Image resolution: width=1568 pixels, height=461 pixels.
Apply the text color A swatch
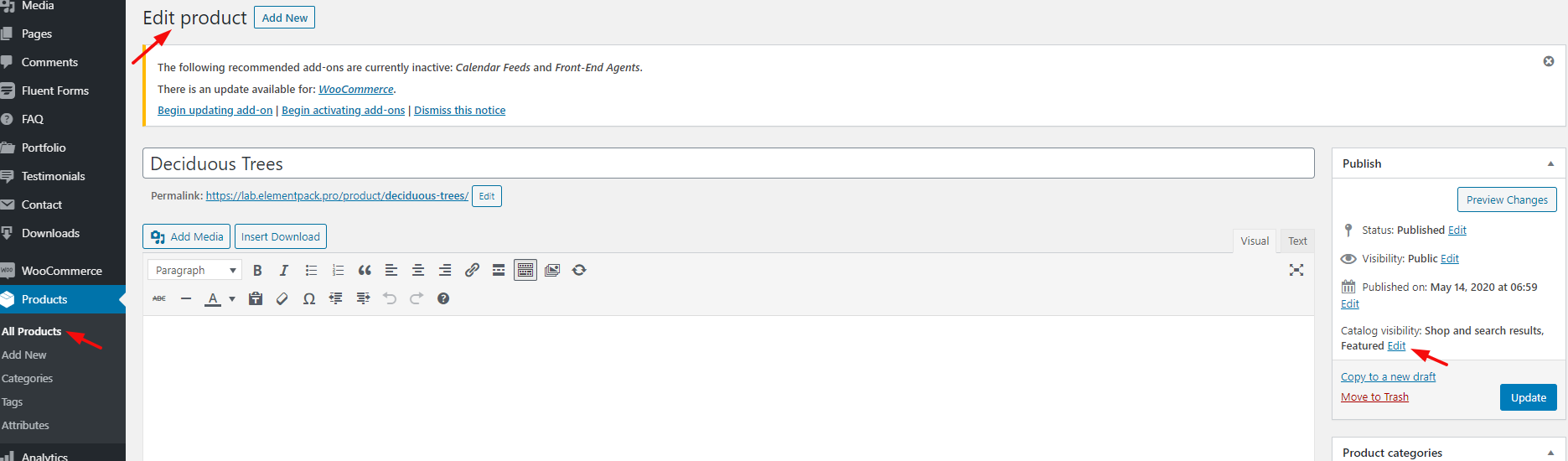(213, 298)
